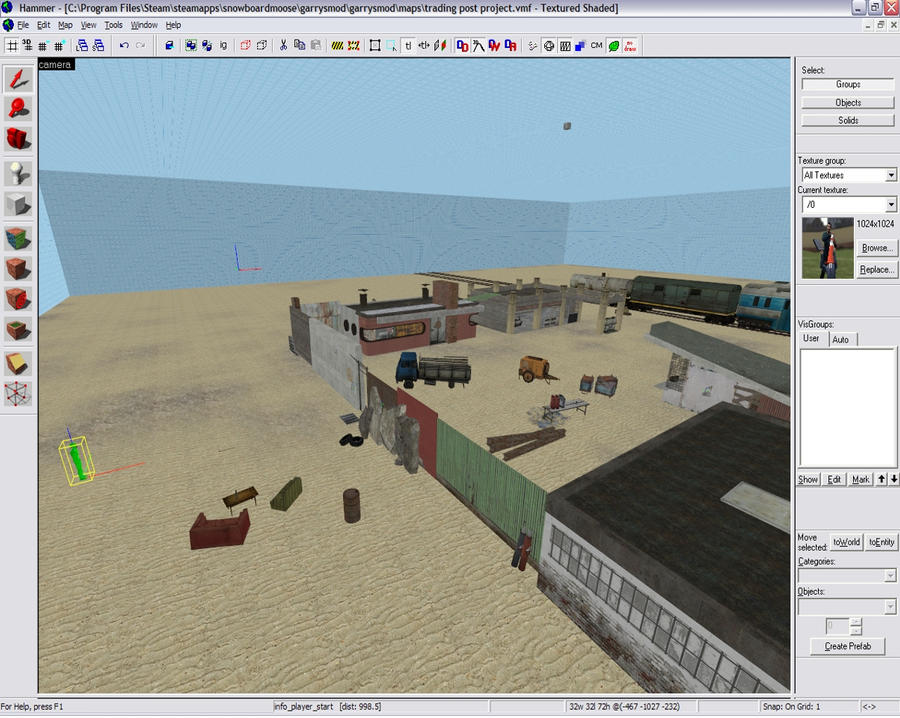Click the Carve with selected objects icon

click(169, 45)
